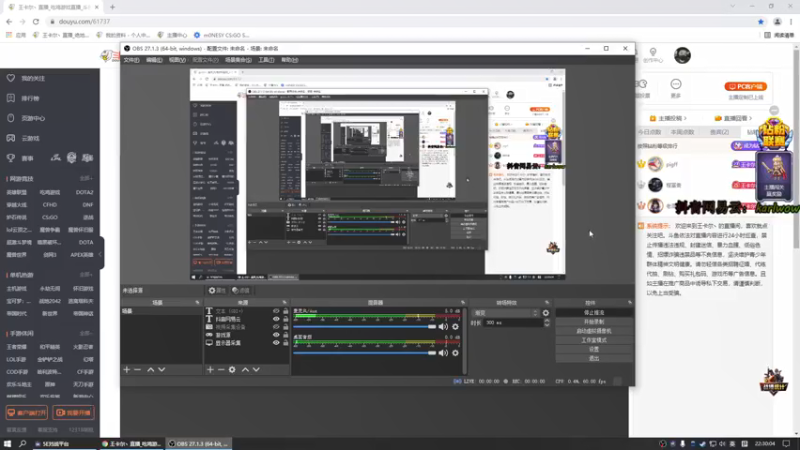Toggle visibility of the first text source
800x450 pixels.
[x=276, y=311]
